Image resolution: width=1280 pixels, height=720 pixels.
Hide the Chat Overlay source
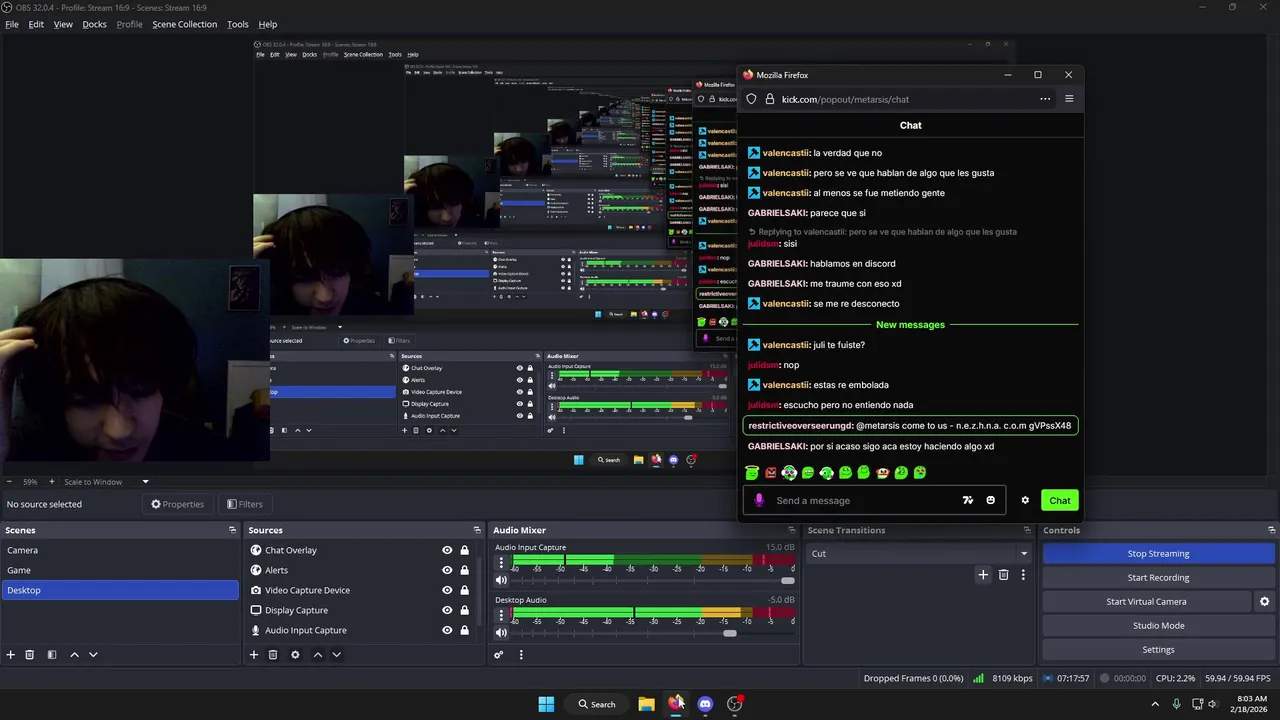coord(447,550)
